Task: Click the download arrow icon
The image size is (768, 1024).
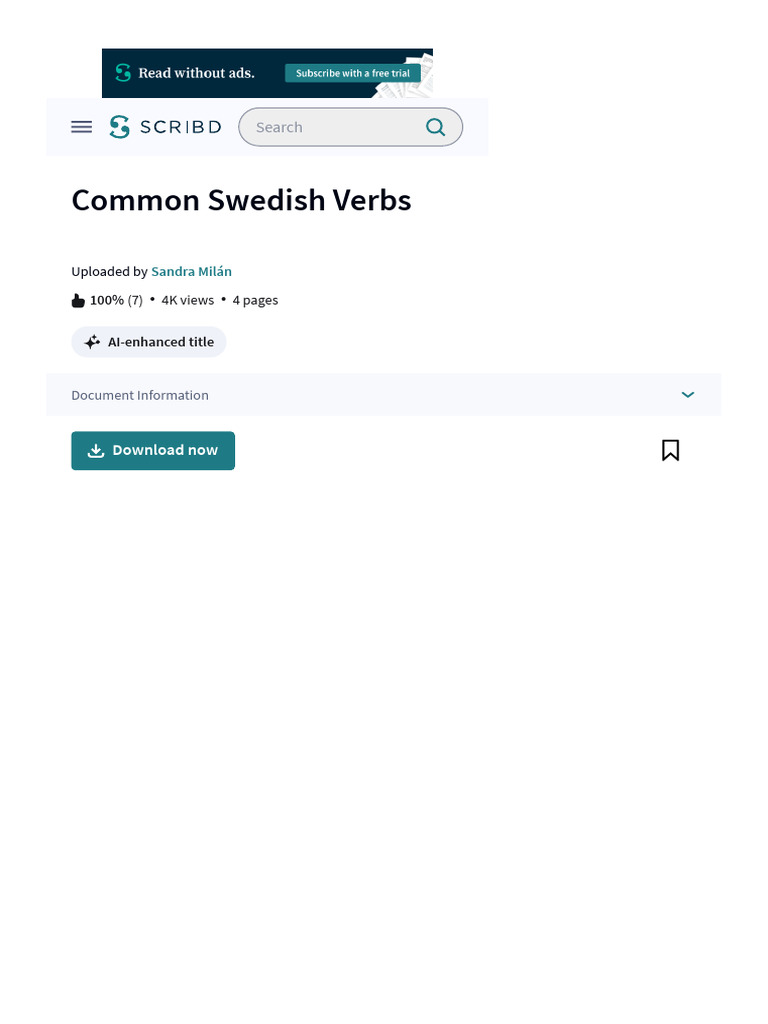Action: [96, 451]
